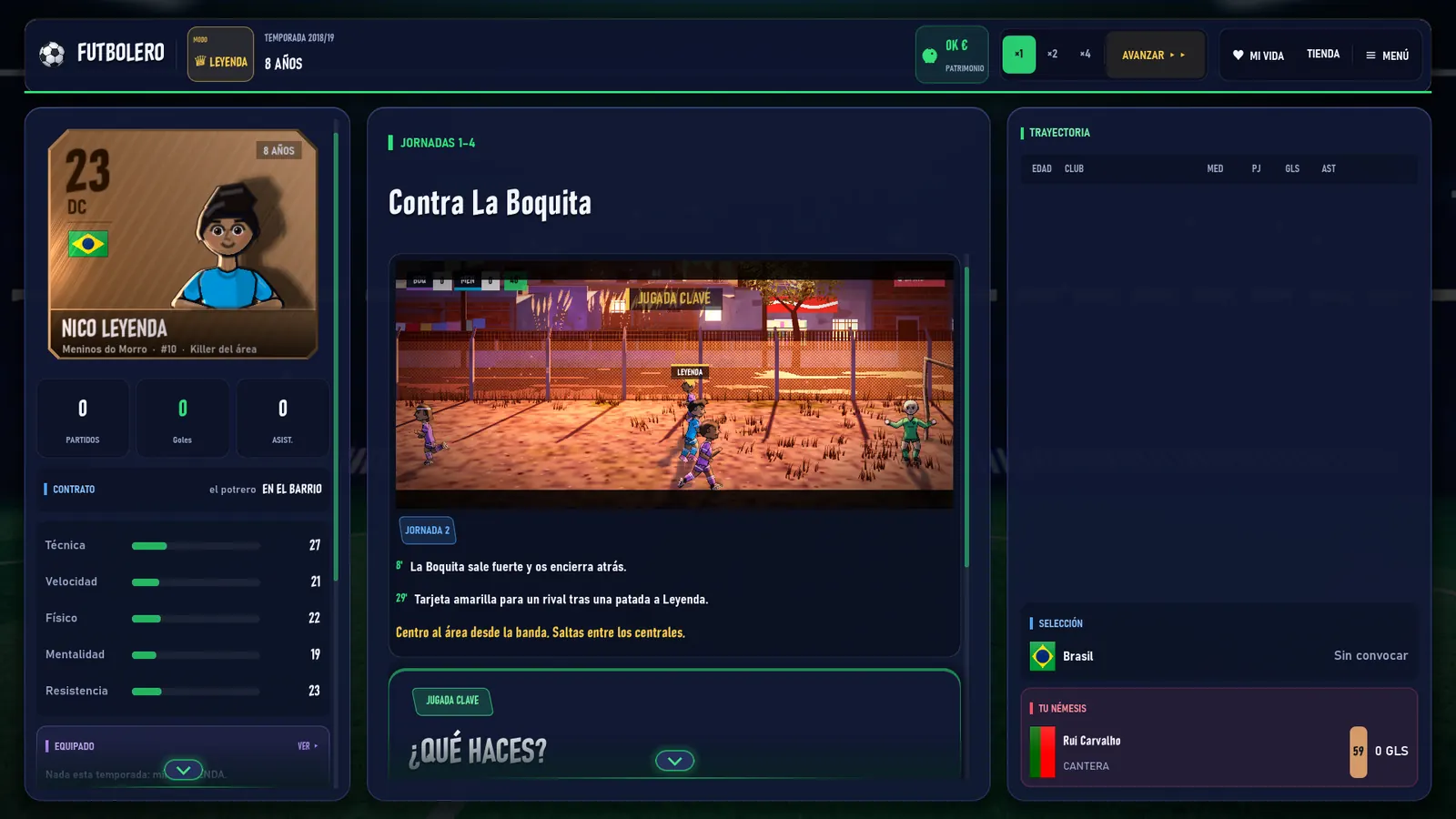Click the Técnica attribute bar
1456x819 pixels.
point(196,546)
